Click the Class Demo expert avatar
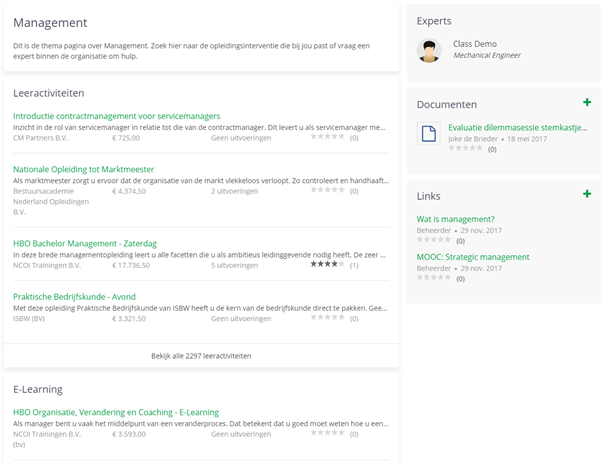This screenshot has height=463, width=605. (429, 50)
